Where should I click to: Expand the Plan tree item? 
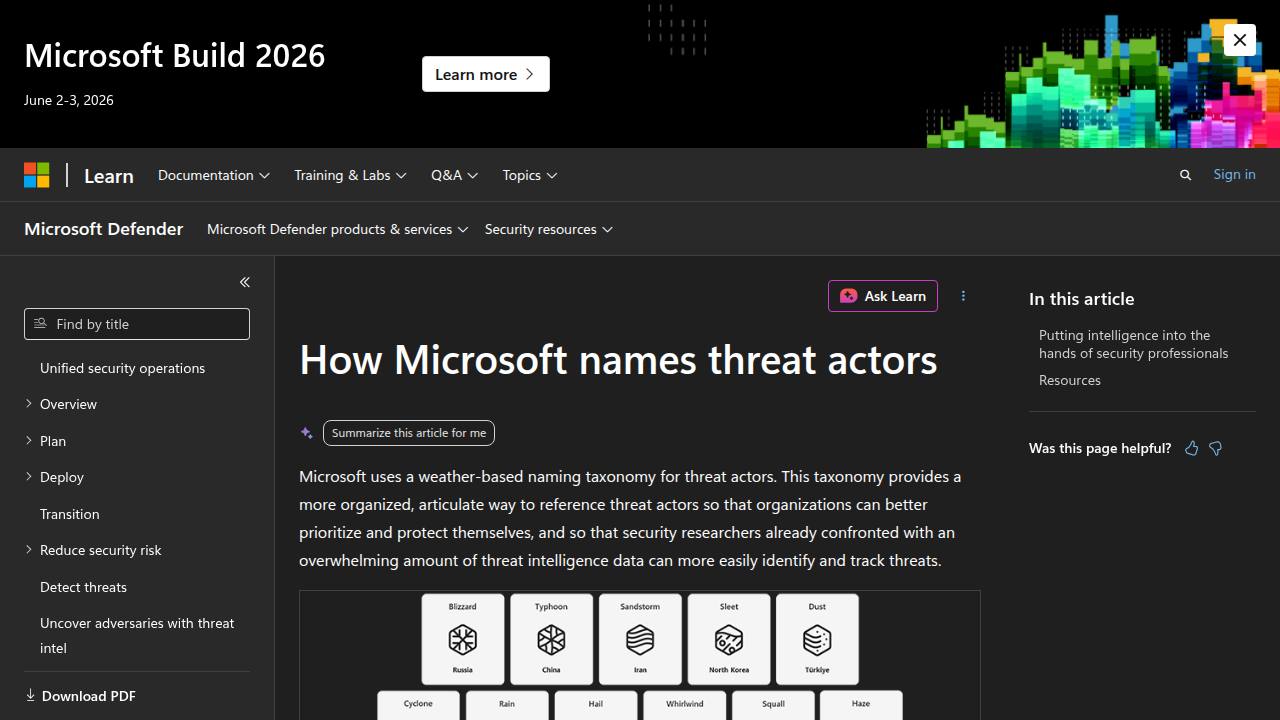pyautogui.click(x=29, y=441)
